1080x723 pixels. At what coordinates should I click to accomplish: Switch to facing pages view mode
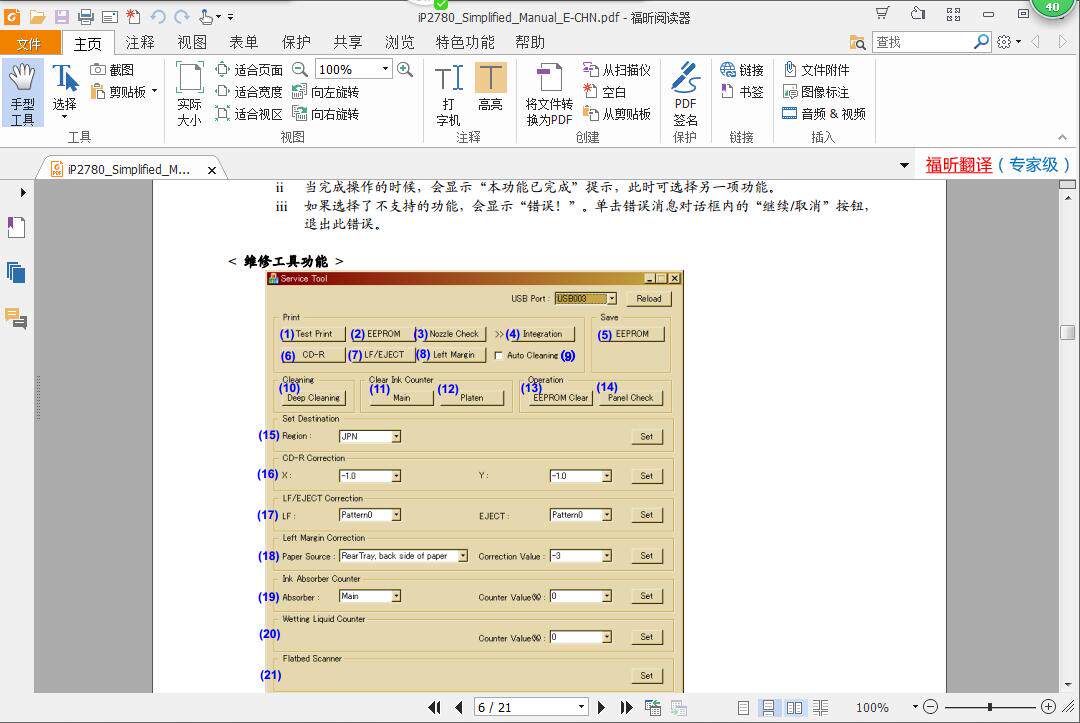[x=794, y=707]
